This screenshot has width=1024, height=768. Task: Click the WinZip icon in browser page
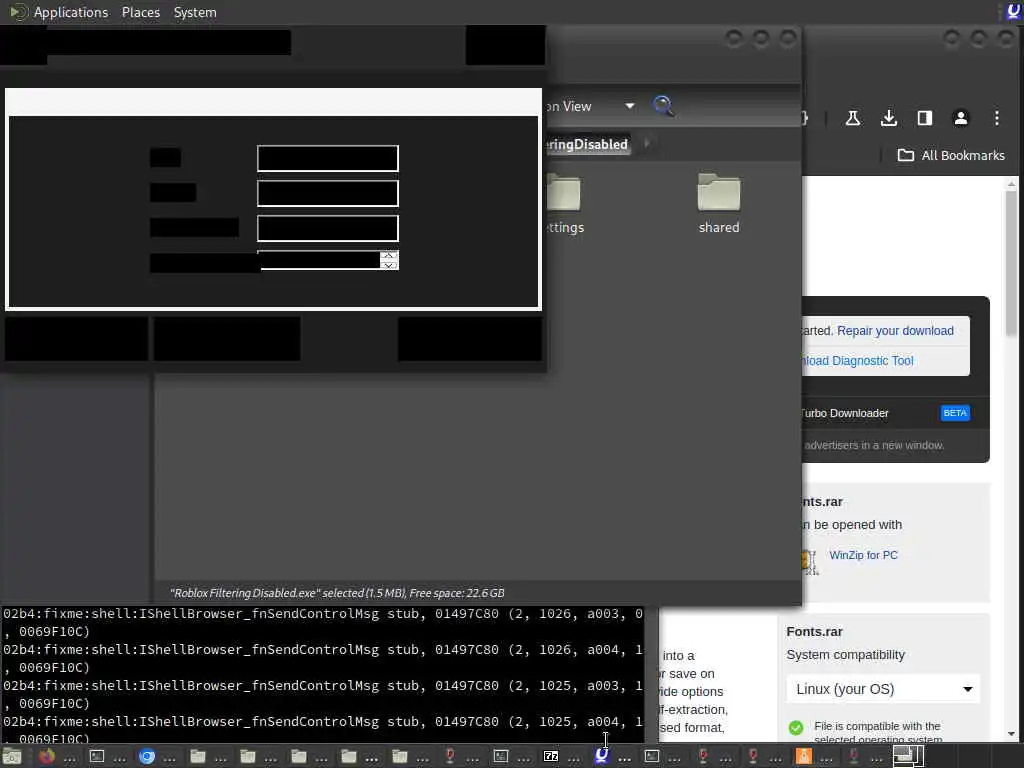tap(810, 562)
